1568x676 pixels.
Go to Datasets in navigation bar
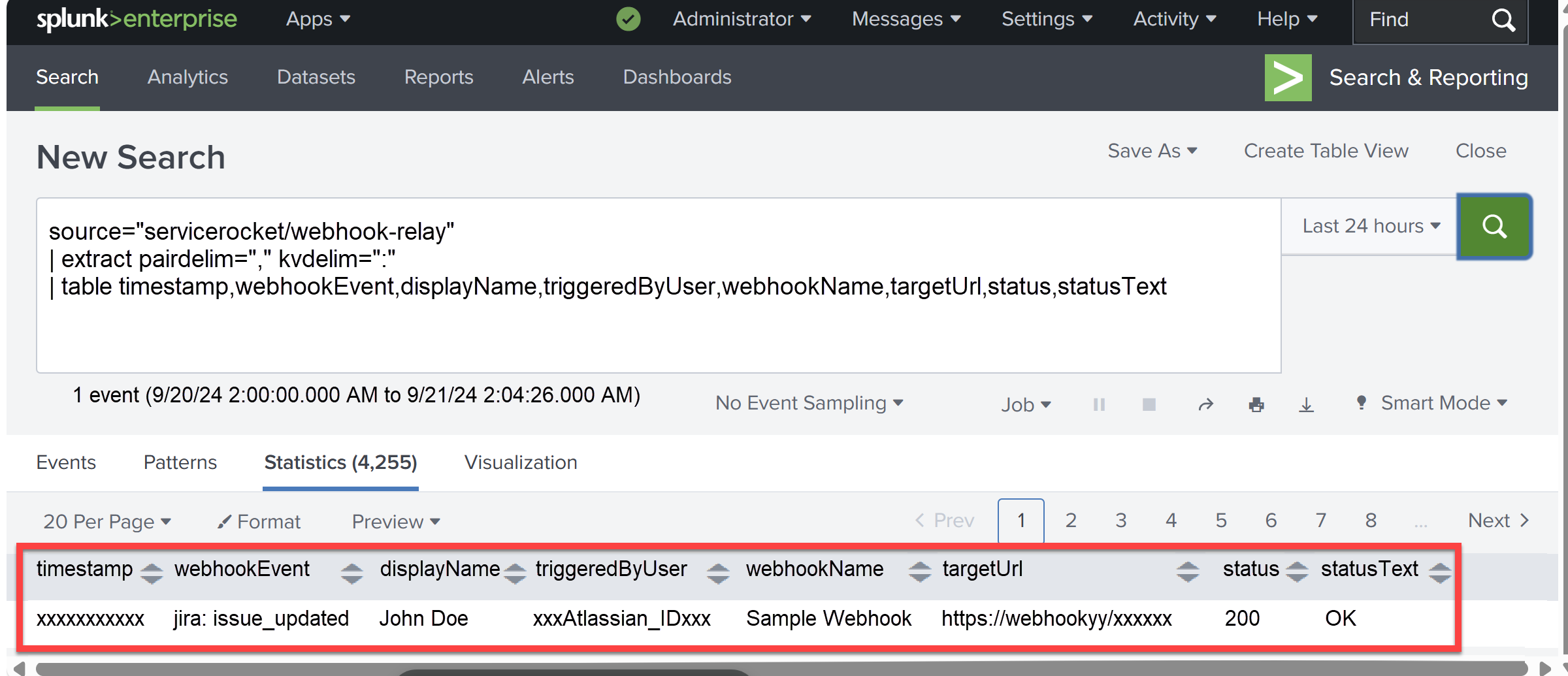316,77
